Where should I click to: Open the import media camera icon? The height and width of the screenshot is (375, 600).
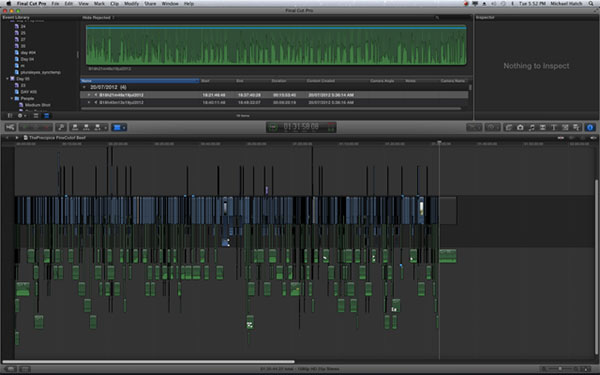coord(10,127)
